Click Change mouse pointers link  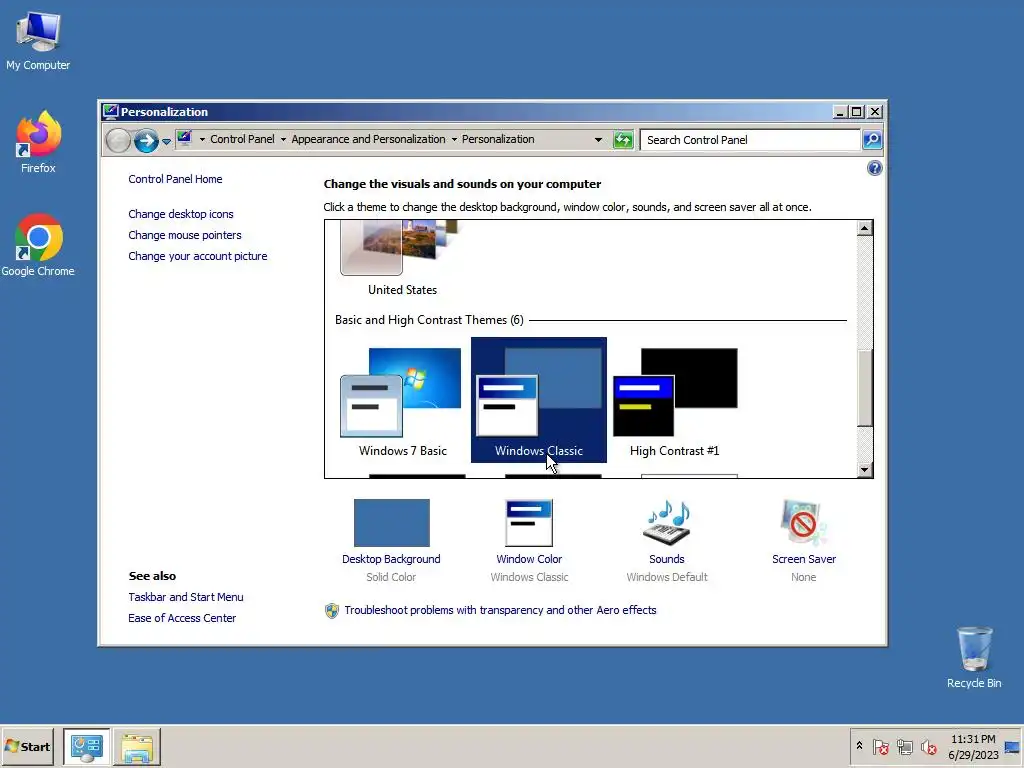(185, 235)
